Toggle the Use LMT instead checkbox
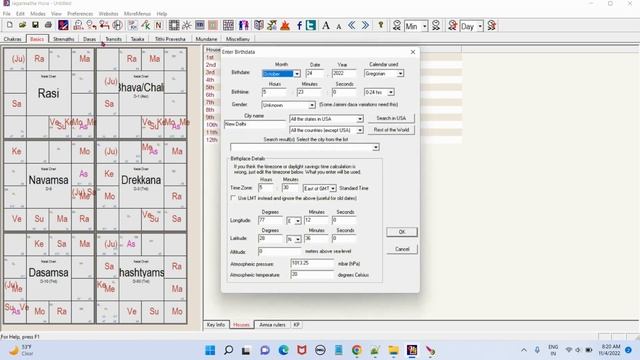 [x=233, y=198]
